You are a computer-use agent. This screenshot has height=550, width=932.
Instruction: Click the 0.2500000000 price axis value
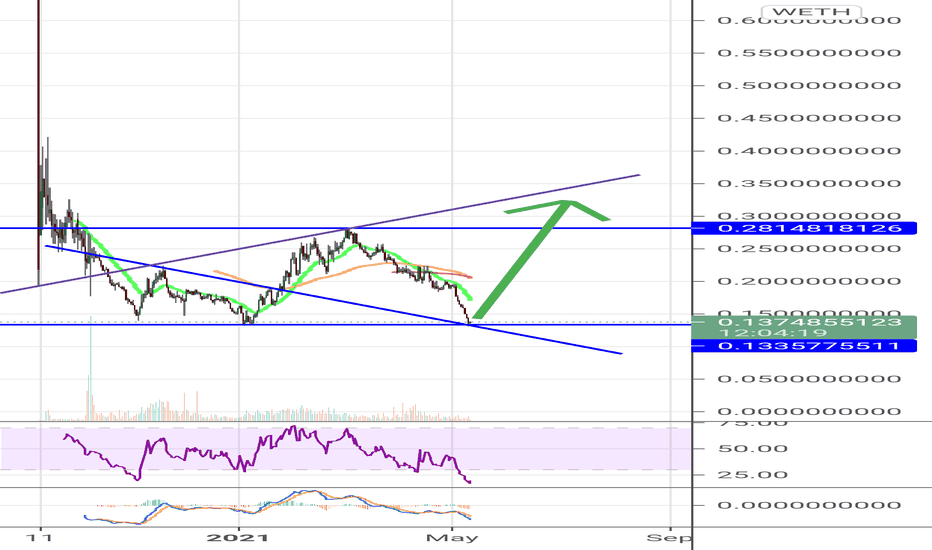810,249
